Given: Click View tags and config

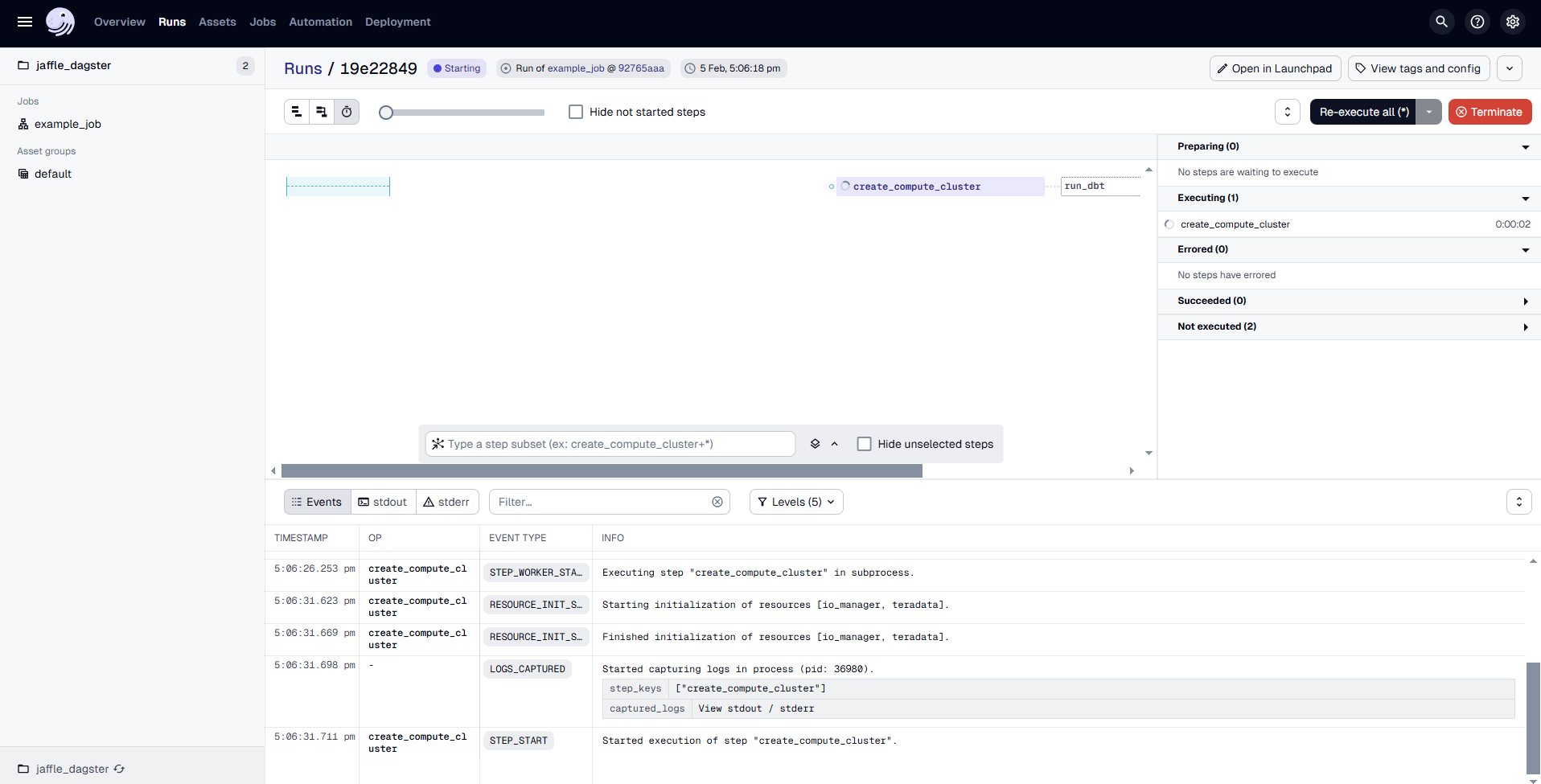Looking at the screenshot, I should tap(1419, 68).
